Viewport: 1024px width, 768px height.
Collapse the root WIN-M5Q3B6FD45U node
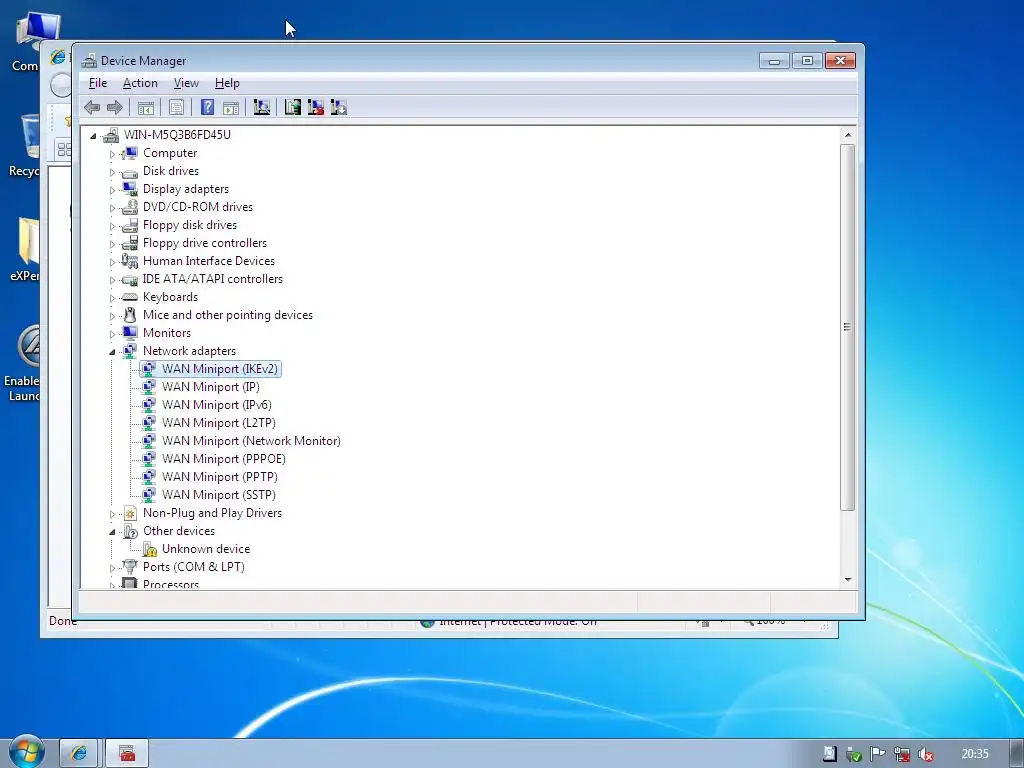93,136
